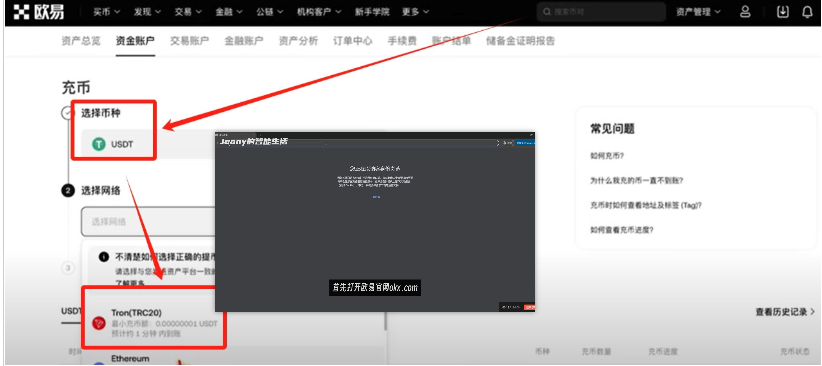Image resolution: width=822 pixels, height=366 pixels.
Task: Click the 欧易 OKX logo
Action: (x=39, y=12)
